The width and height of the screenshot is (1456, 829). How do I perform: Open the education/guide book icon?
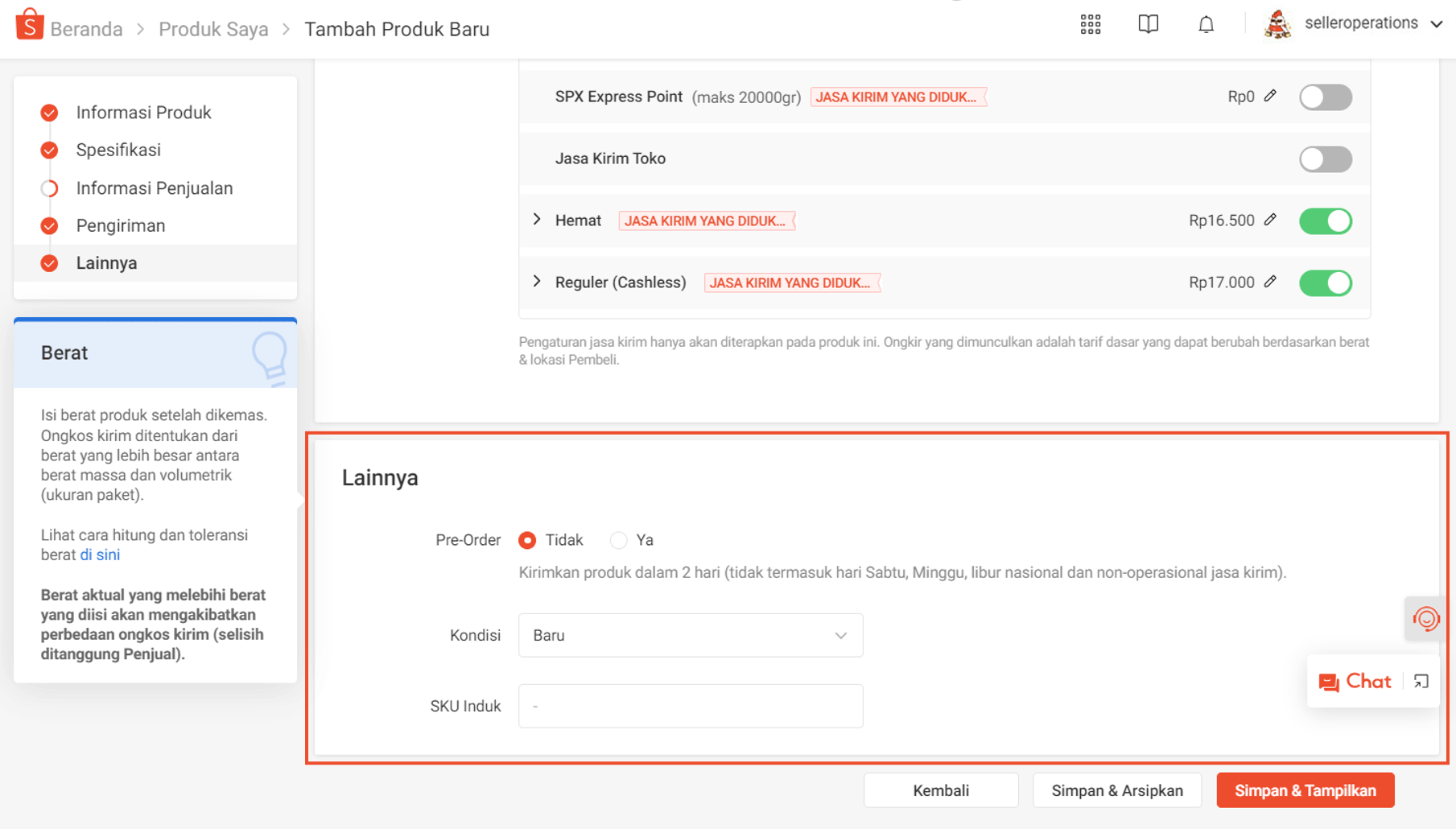coord(1148,23)
